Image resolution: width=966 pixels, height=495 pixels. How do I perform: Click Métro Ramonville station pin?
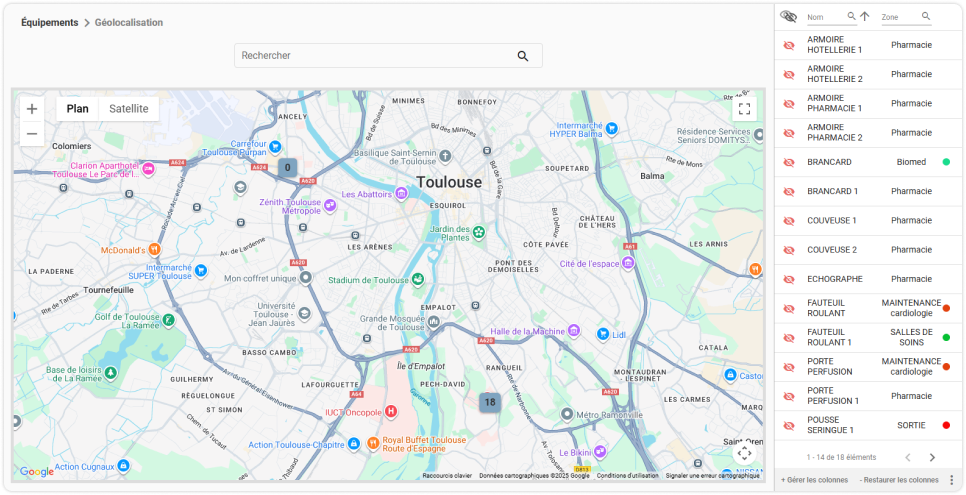(567, 414)
